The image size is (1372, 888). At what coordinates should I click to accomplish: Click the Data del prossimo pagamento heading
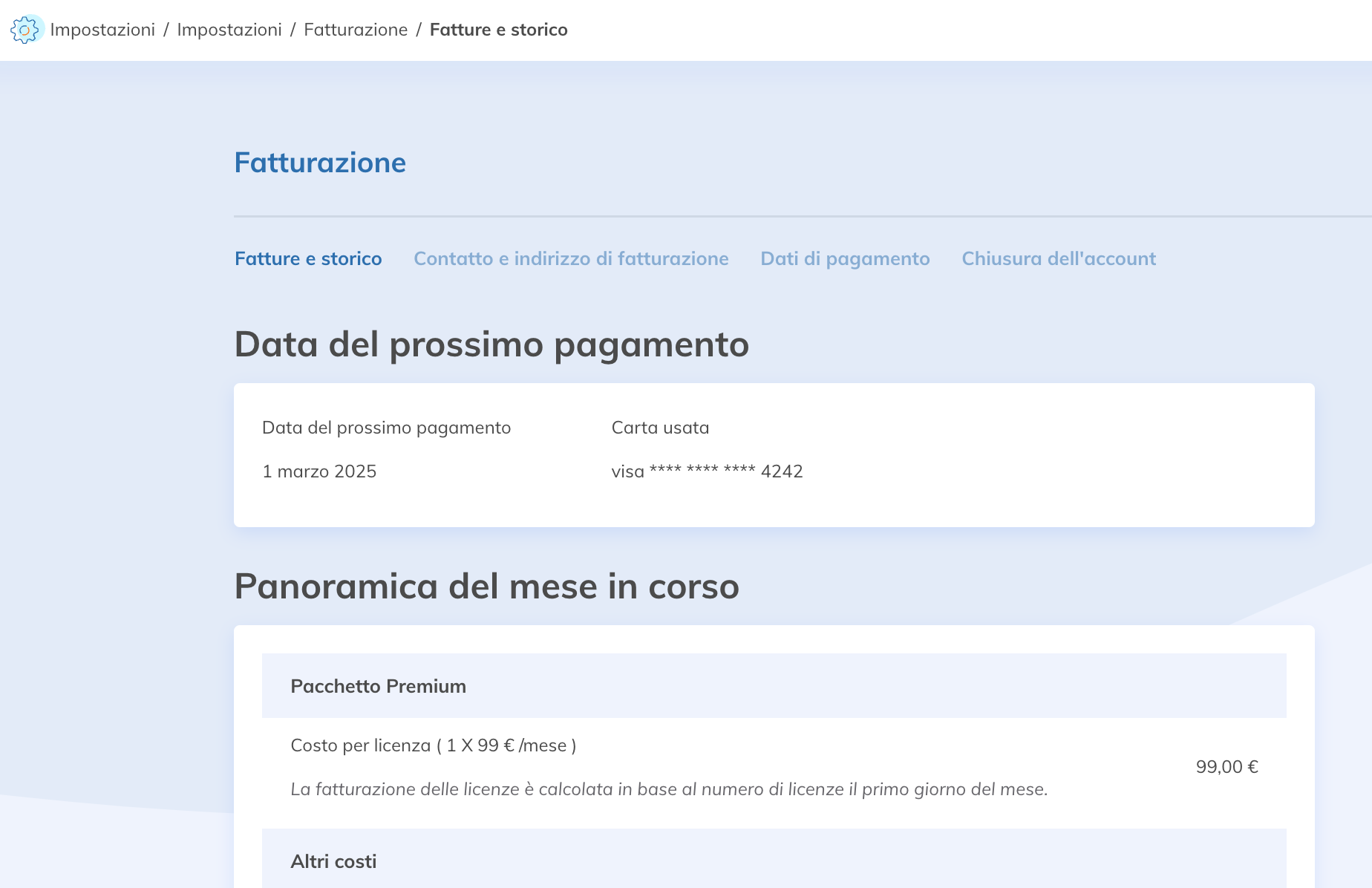click(491, 345)
